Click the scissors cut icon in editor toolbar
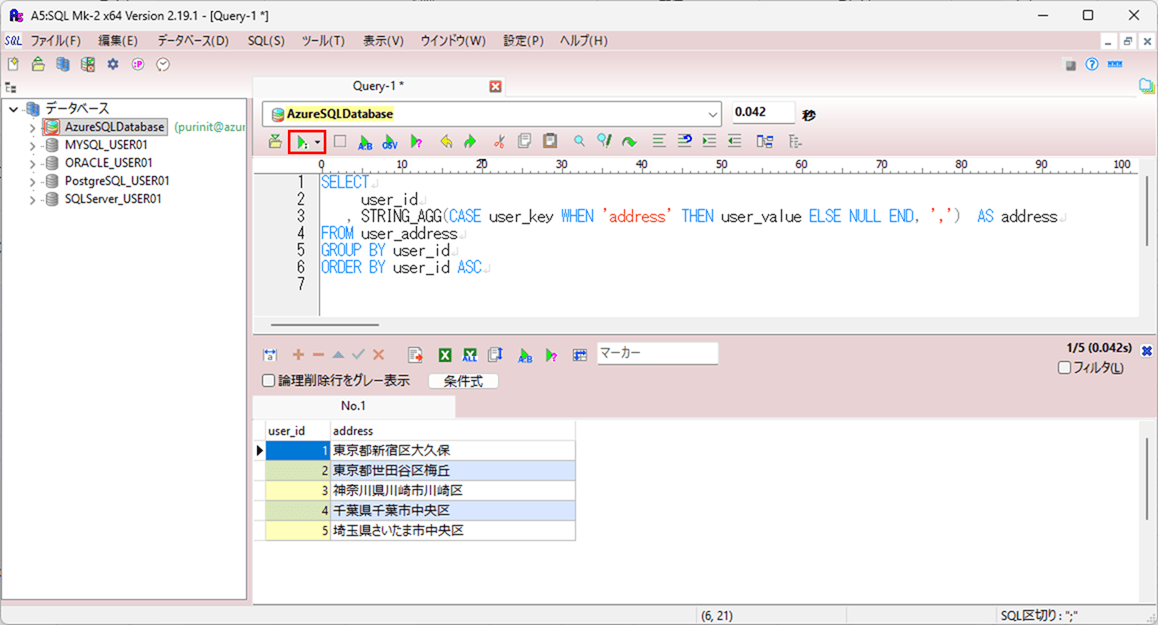Screen dimensions: 1158x625 click(499, 142)
